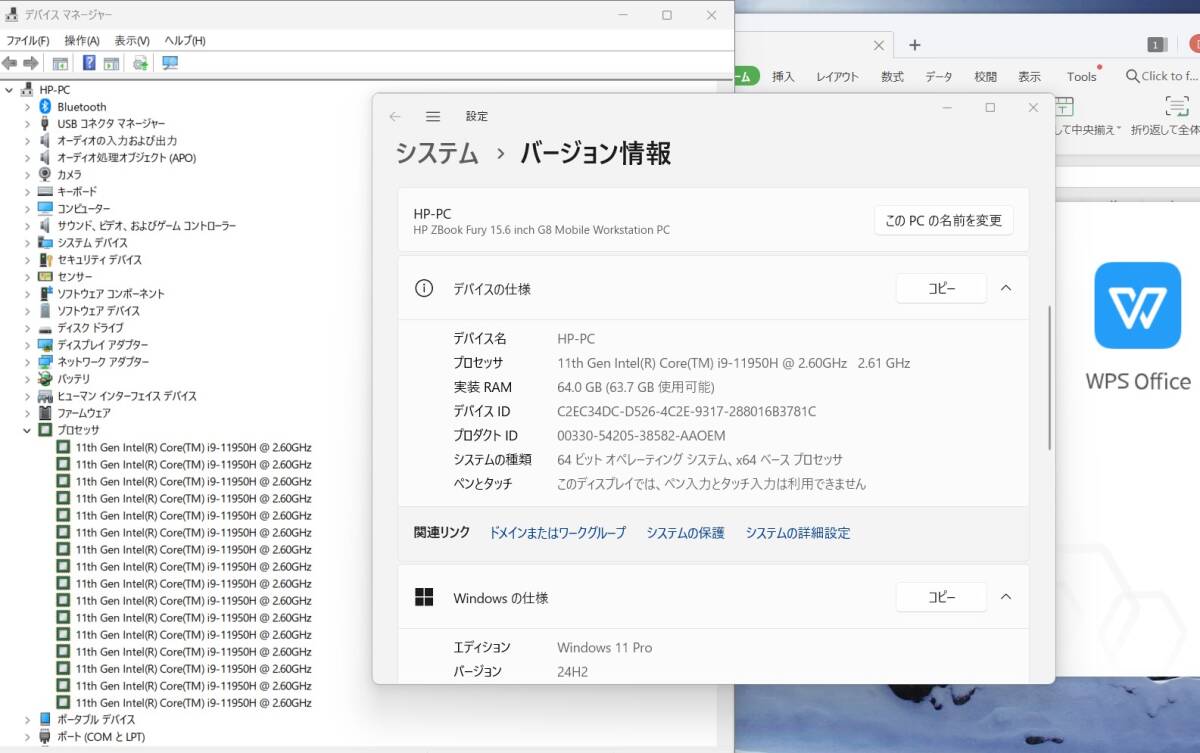Click the ディスク ドライブ icon
Screen dimensions: 1200x753
(x=45, y=327)
